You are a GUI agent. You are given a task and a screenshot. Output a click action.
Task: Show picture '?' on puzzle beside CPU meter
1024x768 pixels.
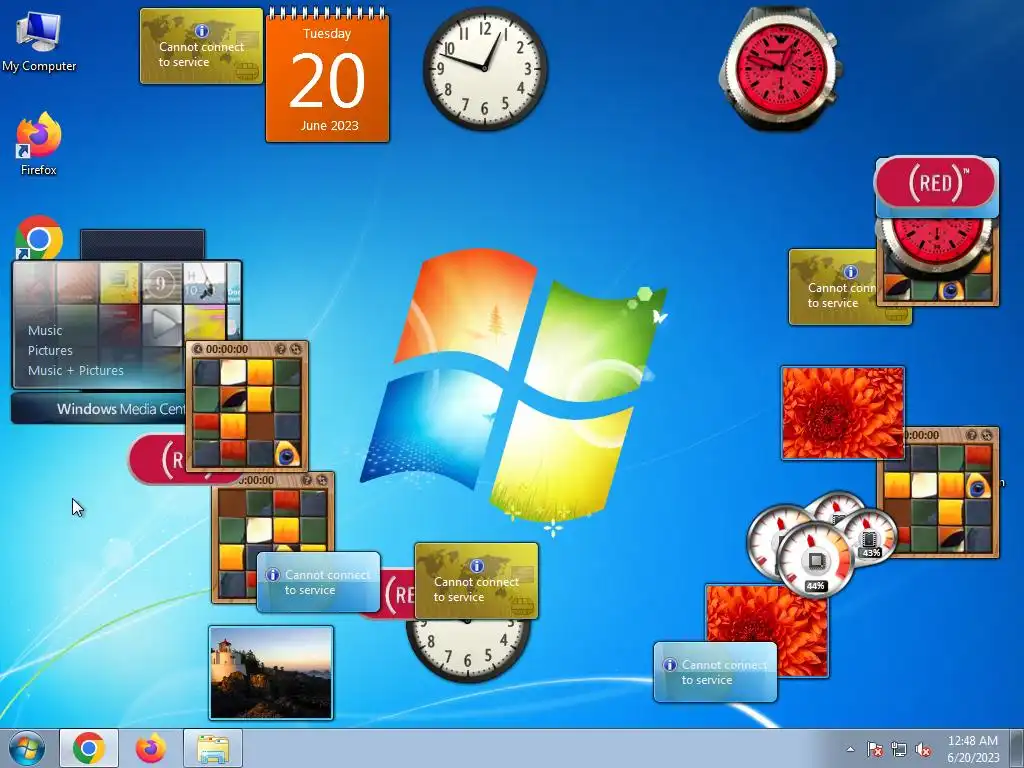pyautogui.click(x=972, y=434)
